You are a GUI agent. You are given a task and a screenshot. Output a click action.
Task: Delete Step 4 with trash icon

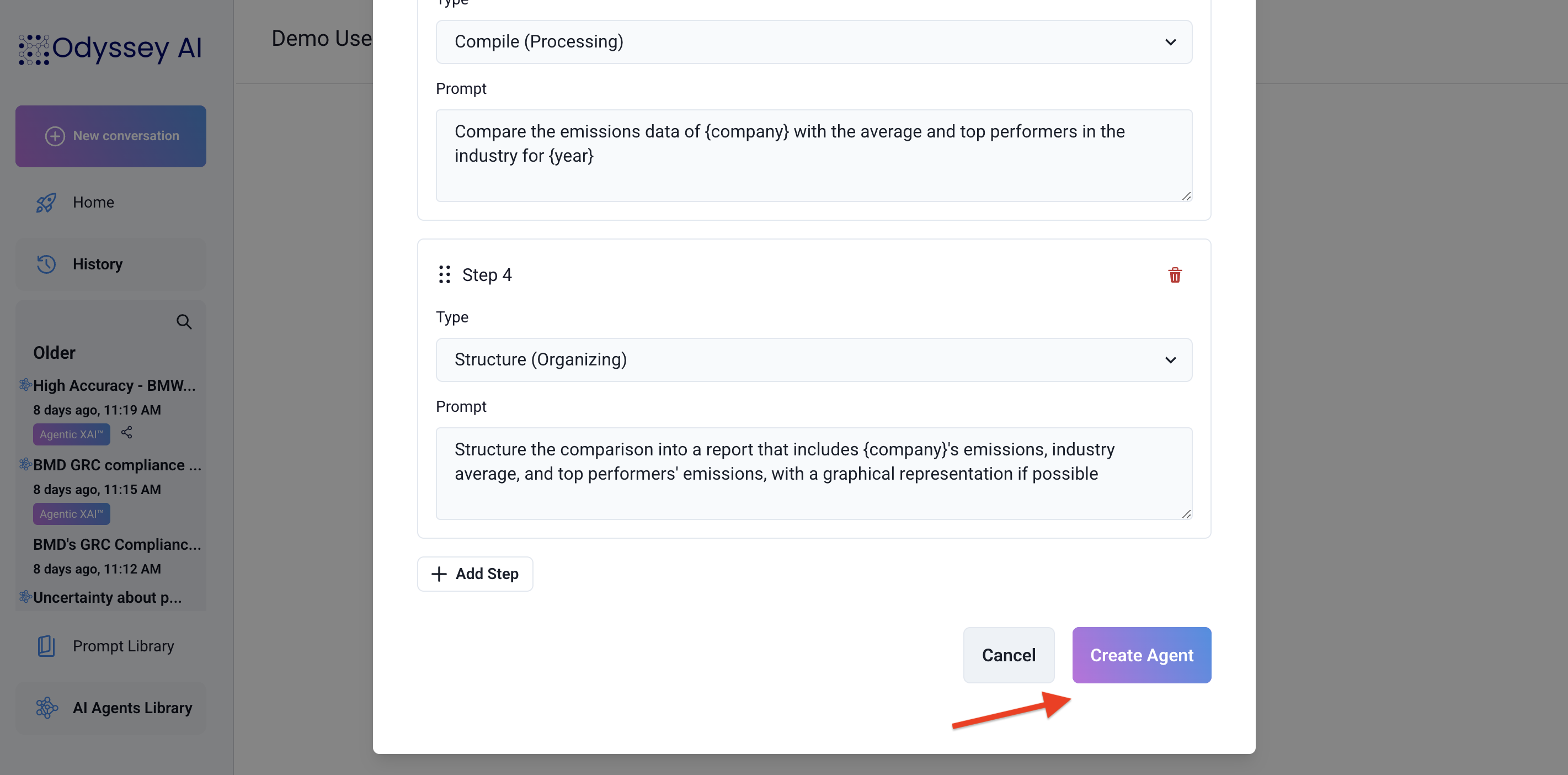point(1174,275)
